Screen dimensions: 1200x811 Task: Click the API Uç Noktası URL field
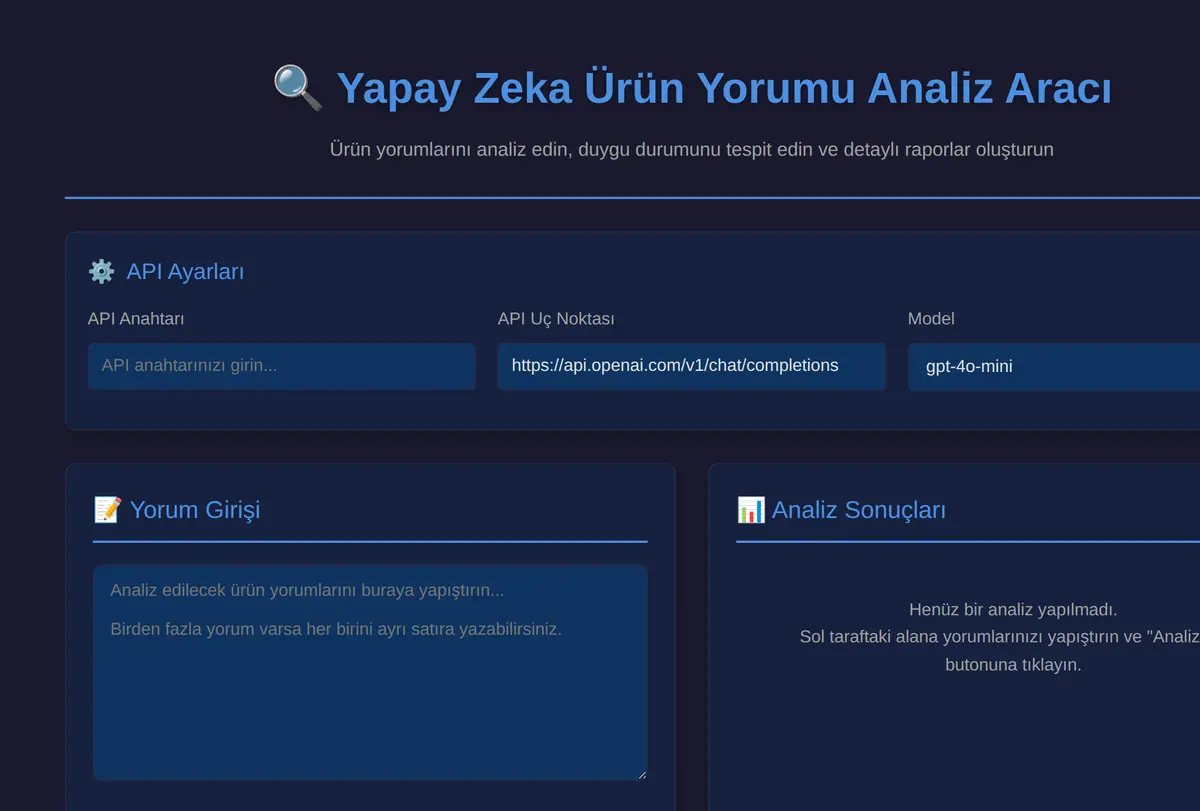(x=692, y=366)
